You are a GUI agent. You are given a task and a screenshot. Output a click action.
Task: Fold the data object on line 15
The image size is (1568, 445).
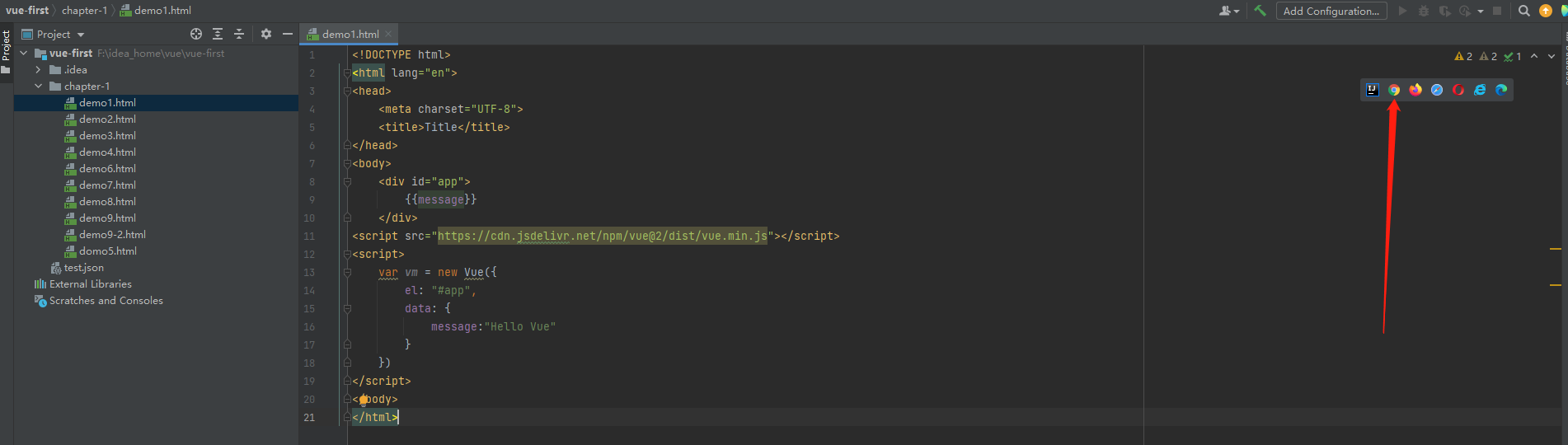coord(347,308)
